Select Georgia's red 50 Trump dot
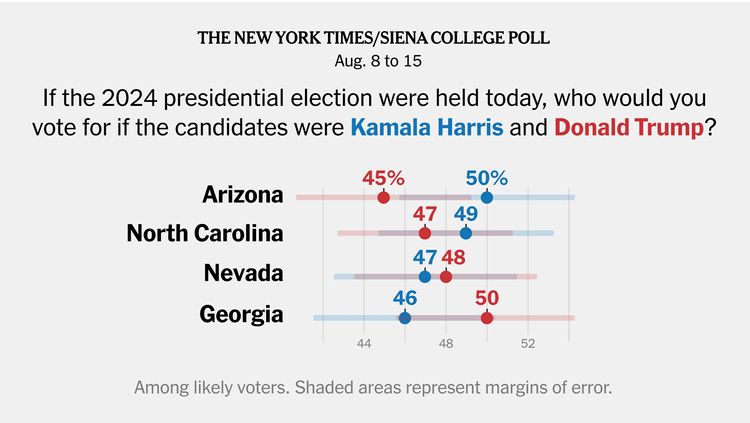This screenshot has height=423, width=750. pos(487,318)
